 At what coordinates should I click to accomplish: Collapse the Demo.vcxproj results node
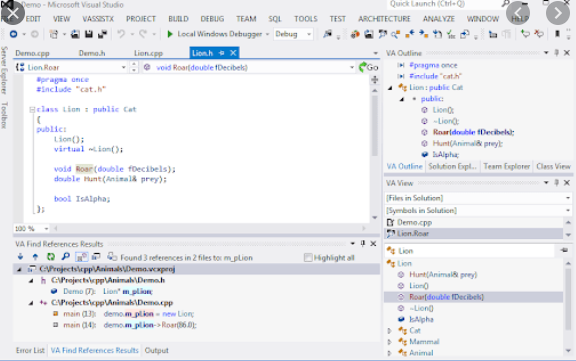19,269
